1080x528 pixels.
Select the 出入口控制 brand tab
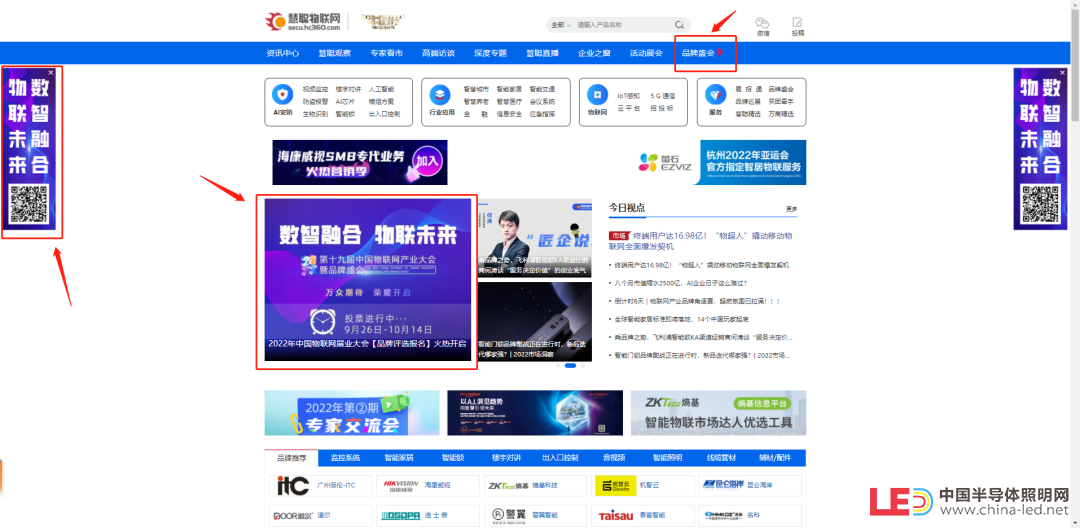tap(560, 457)
